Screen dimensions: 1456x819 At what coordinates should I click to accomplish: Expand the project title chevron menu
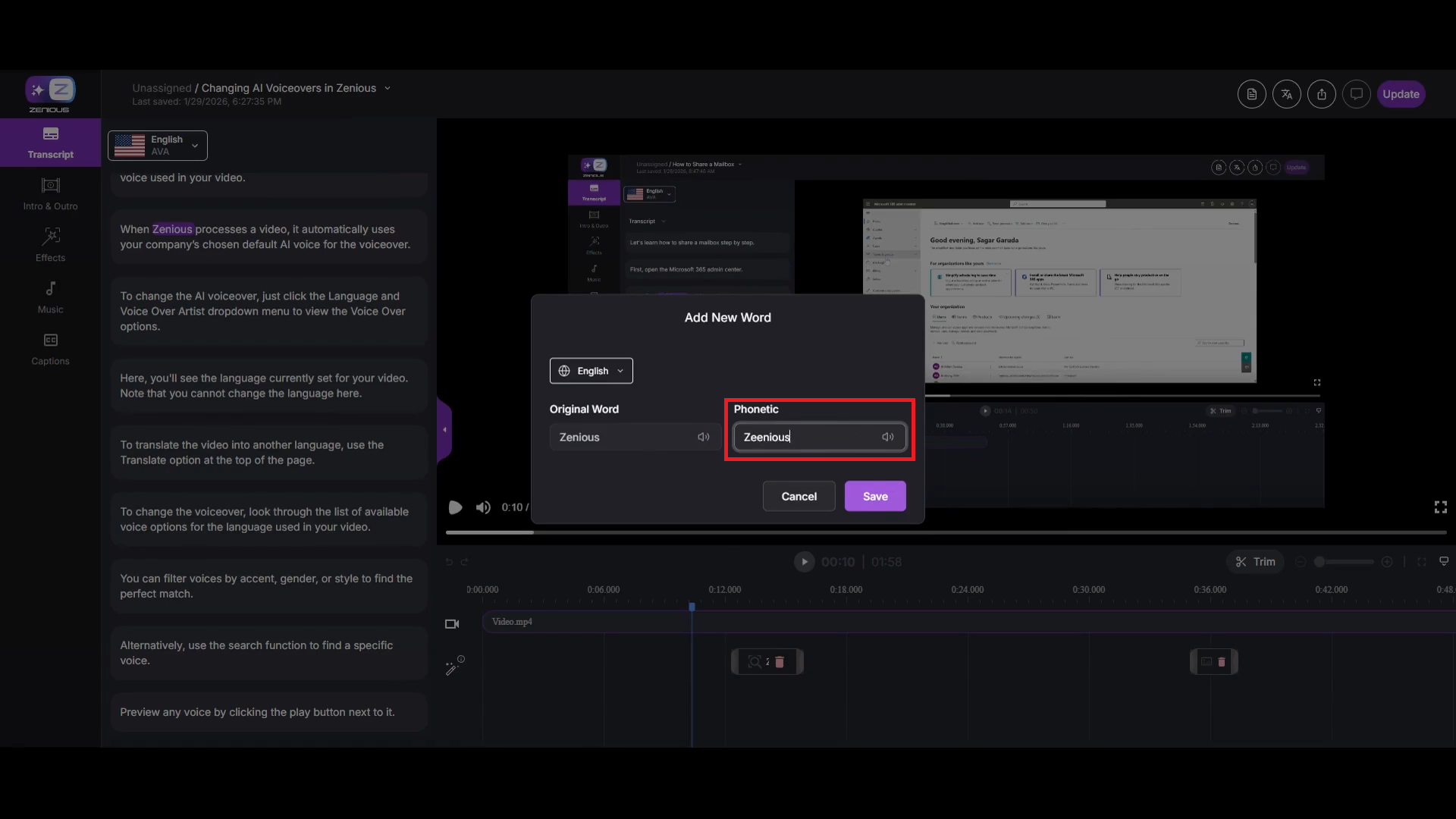(388, 88)
